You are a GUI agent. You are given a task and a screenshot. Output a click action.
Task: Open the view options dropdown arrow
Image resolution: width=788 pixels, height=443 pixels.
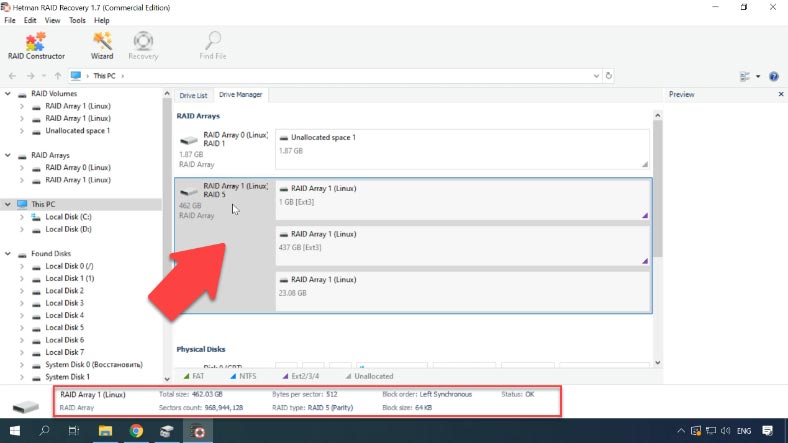coord(758,76)
